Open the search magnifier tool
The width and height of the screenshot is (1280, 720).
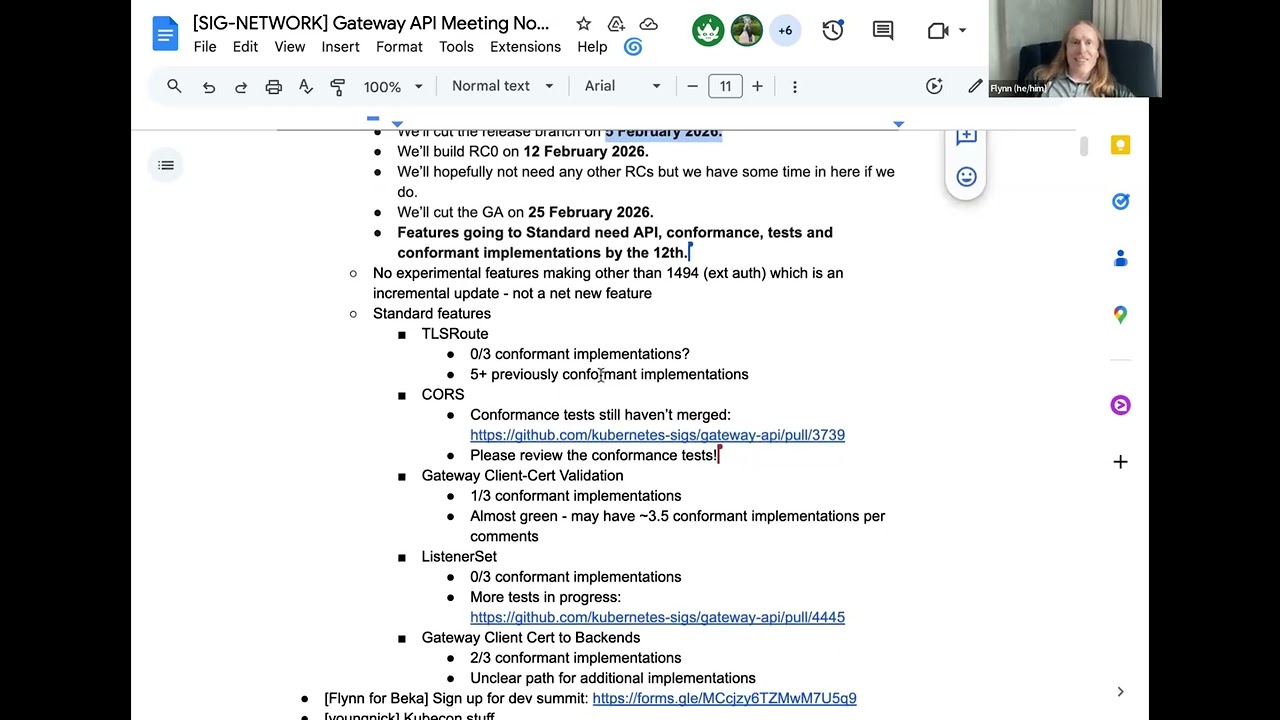174,86
